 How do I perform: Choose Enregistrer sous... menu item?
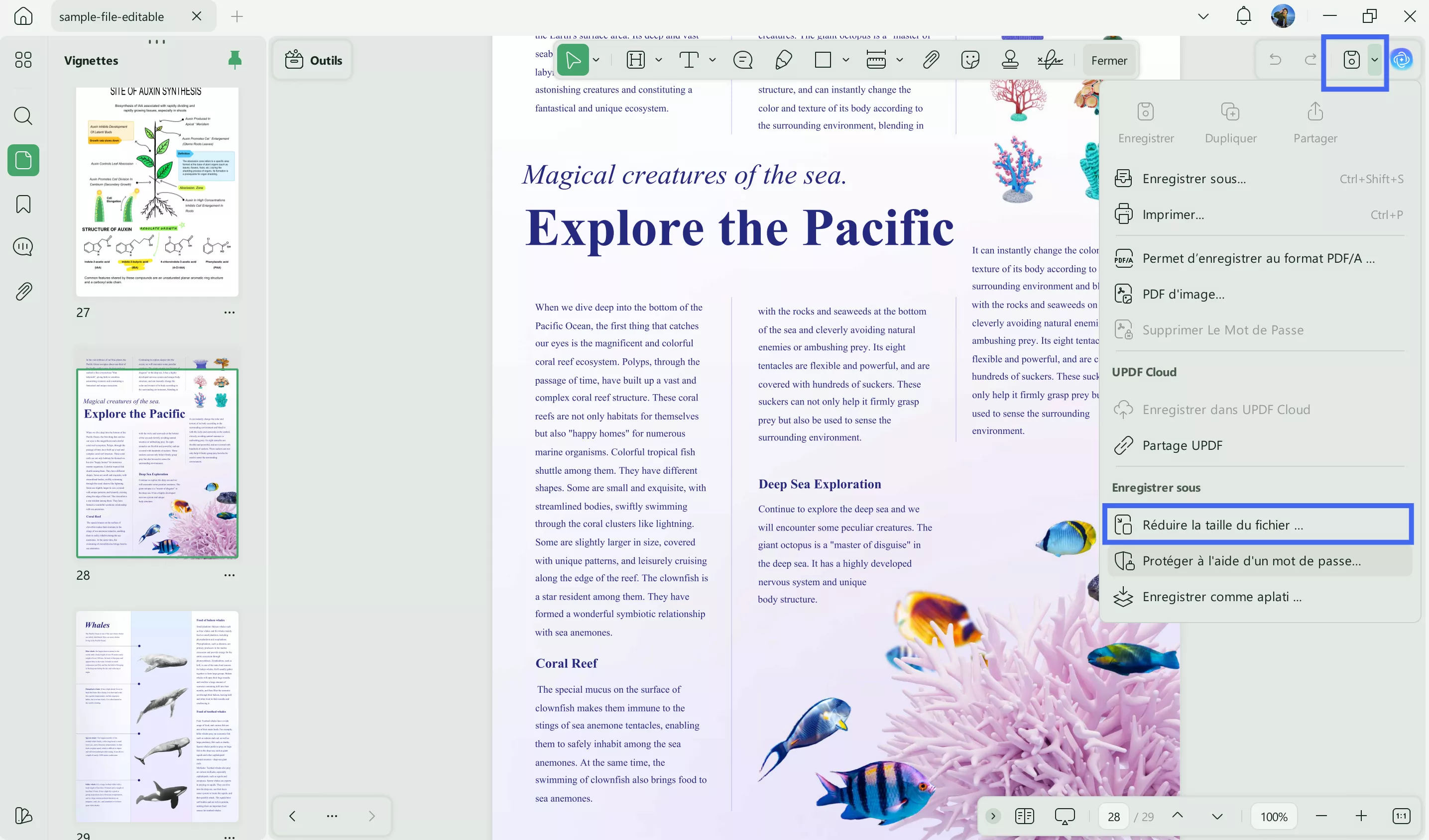[x=1259, y=179]
